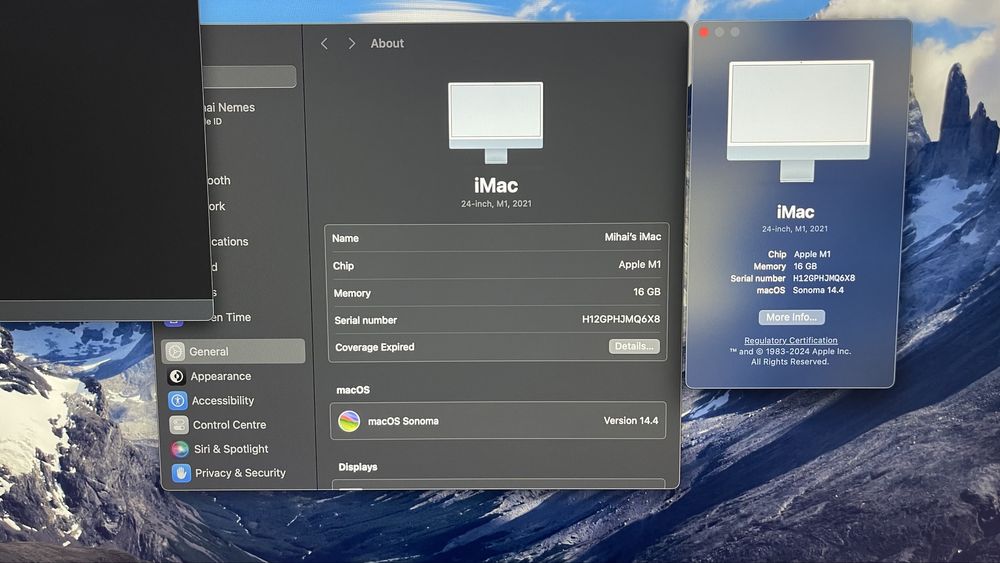Click the search field in Settings sidebar
Image resolution: width=1000 pixels, height=563 pixels.
pyautogui.click(x=250, y=77)
